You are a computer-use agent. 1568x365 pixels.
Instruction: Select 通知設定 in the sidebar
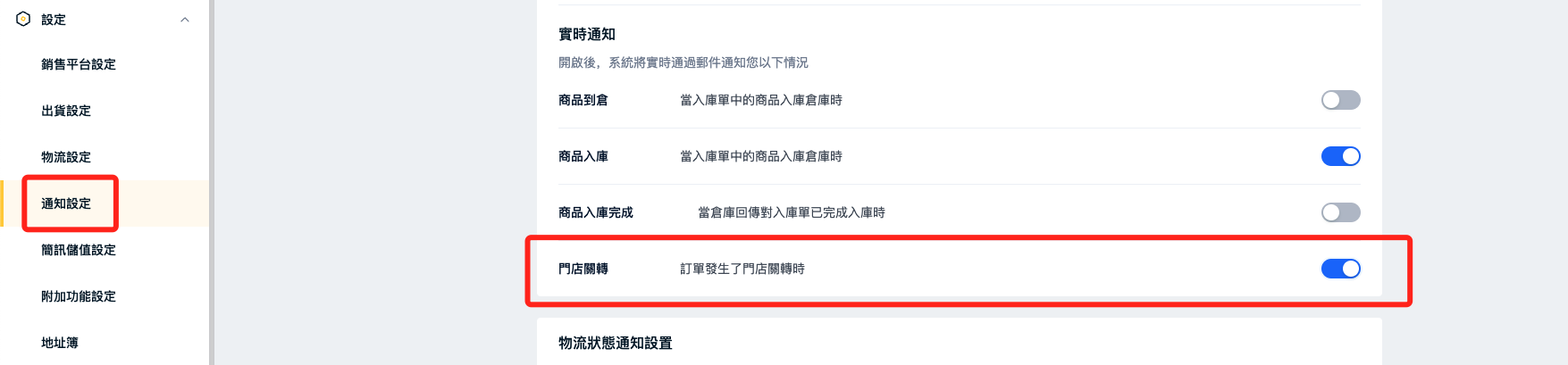pyautogui.click(x=66, y=203)
